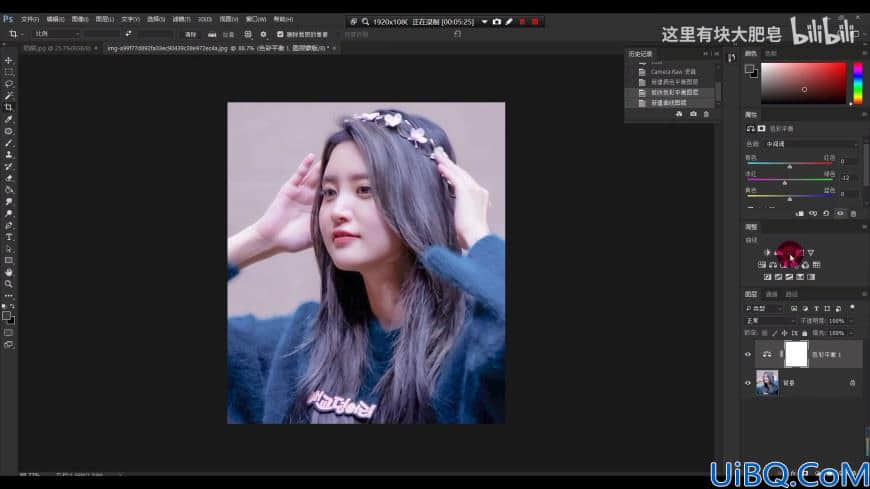
Task: Delete adjustment layer in Properties panel
Action: coord(853,214)
